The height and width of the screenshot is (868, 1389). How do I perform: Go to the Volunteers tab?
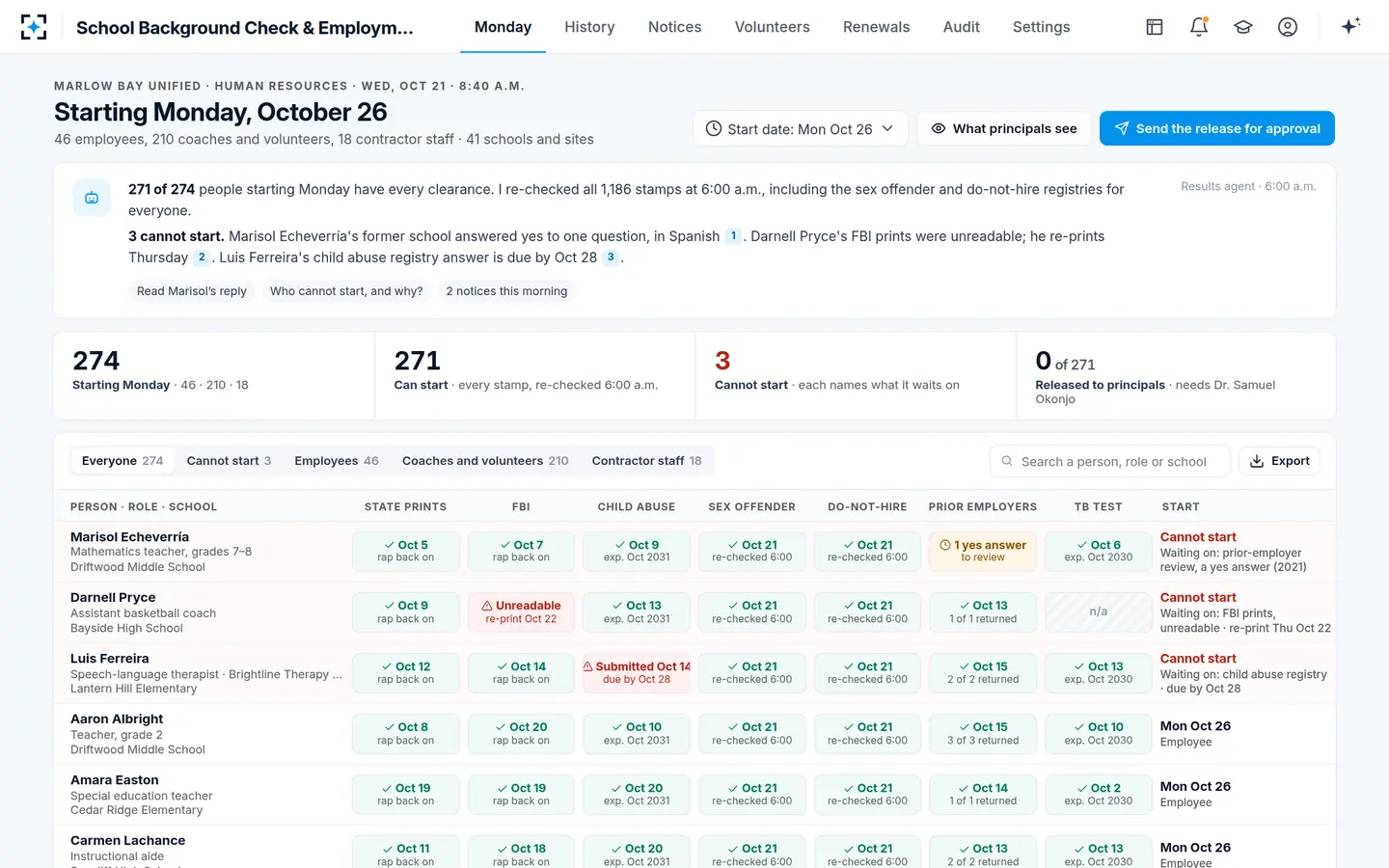pyautogui.click(x=773, y=27)
